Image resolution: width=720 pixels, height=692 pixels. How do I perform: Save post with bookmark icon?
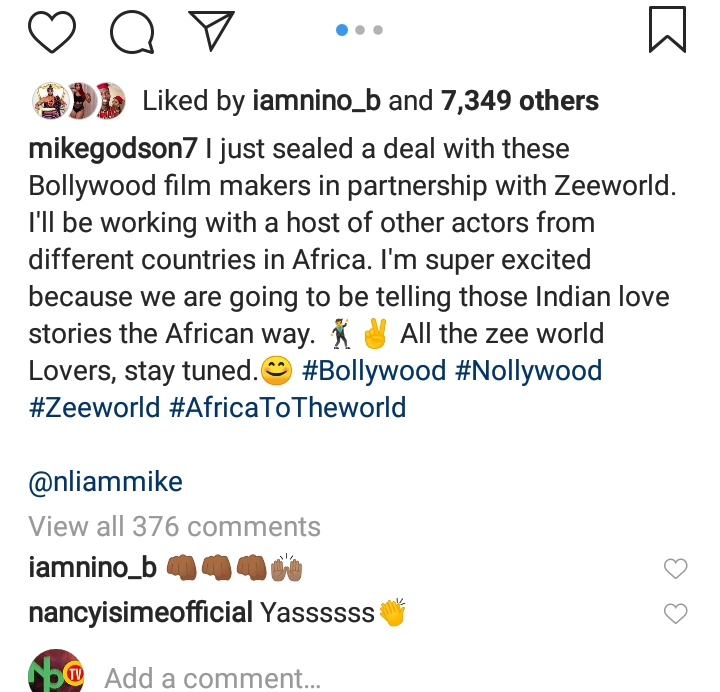pyautogui.click(x=667, y=29)
